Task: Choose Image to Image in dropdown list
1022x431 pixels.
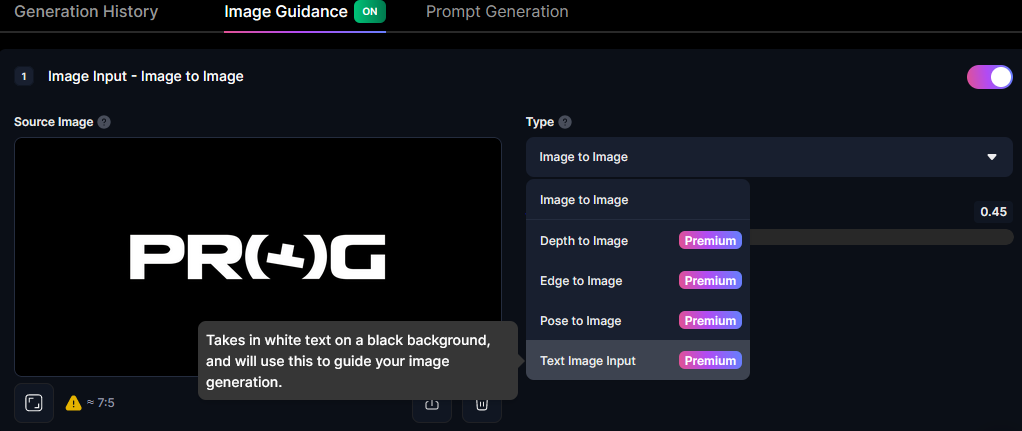Action: [x=637, y=200]
